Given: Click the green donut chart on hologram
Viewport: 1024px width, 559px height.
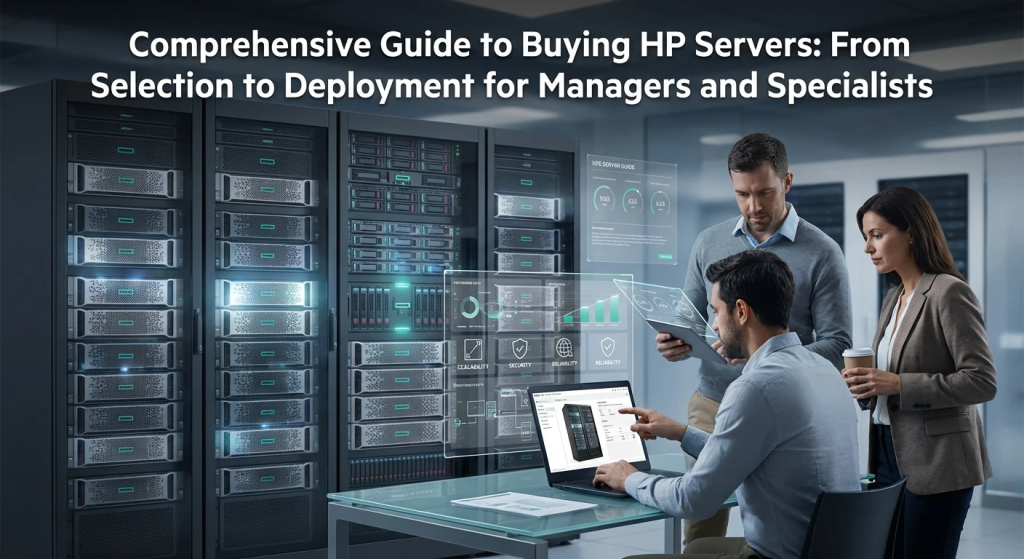Looking at the screenshot, I should pos(470,307).
